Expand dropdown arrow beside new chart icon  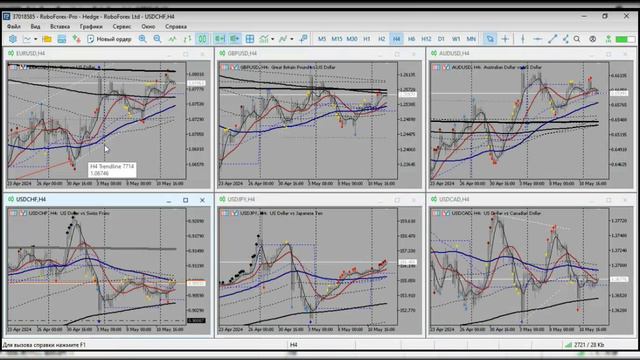36,39
